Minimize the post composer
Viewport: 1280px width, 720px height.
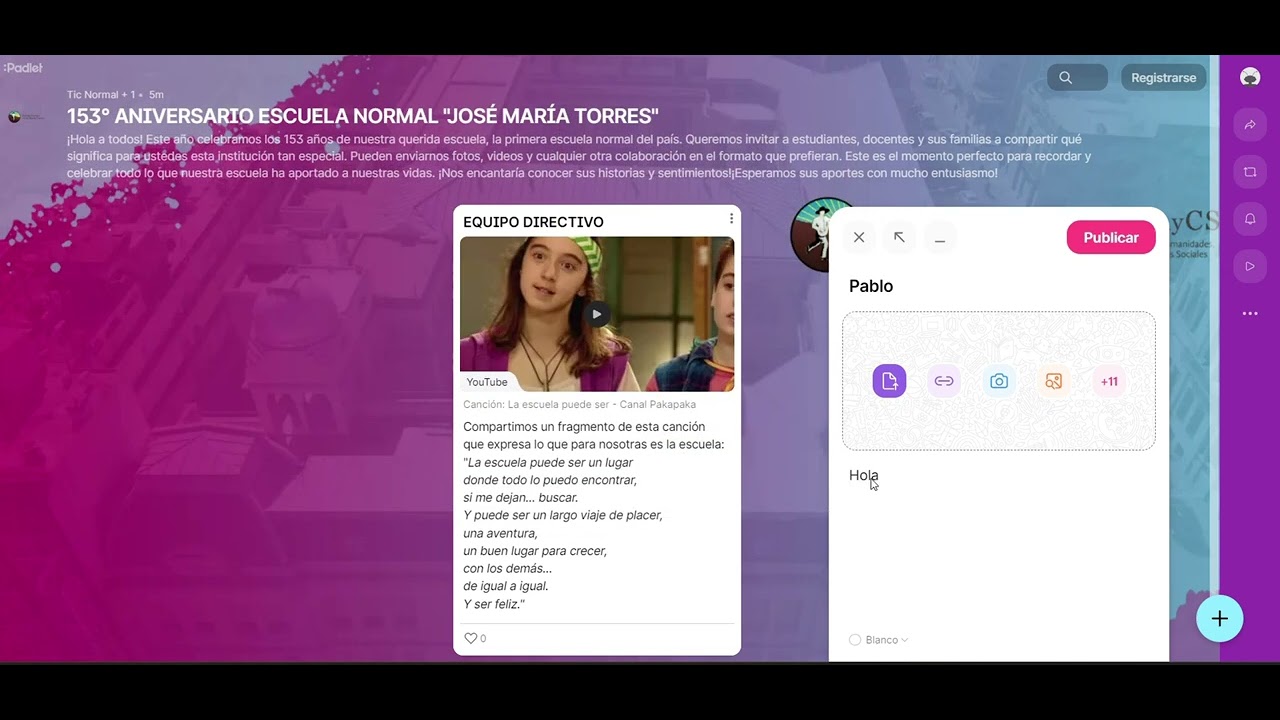click(x=940, y=238)
